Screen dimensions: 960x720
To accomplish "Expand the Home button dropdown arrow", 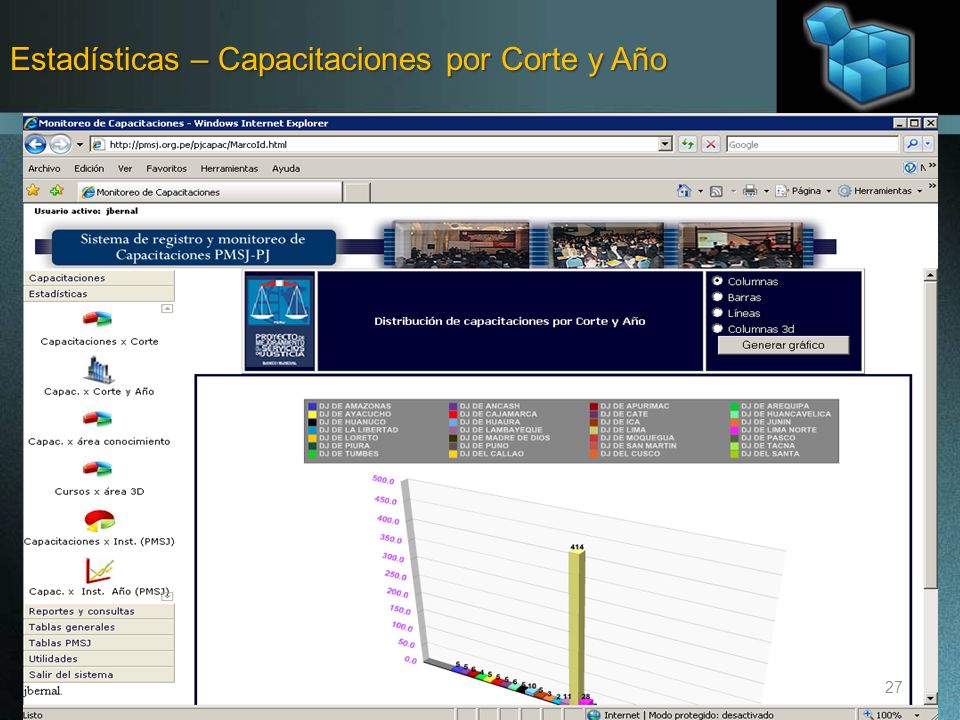I will pos(700,192).
